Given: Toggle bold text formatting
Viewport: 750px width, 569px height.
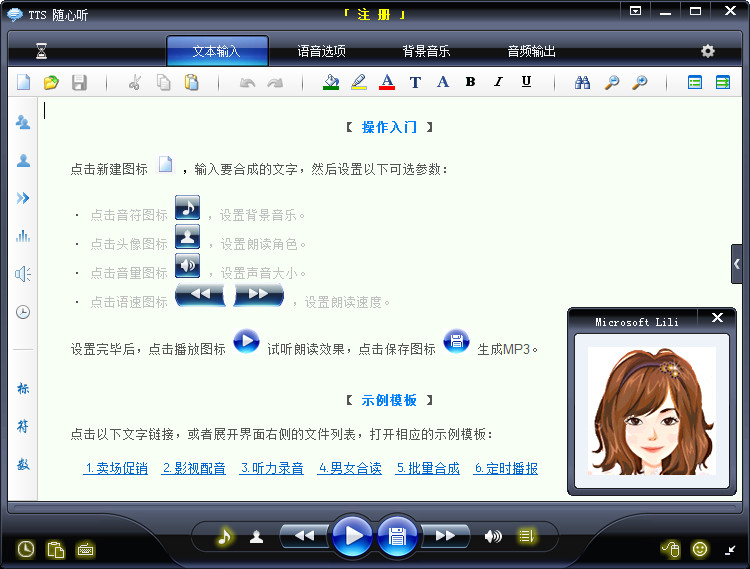Looking at the screenshot, I should [470, 83].
